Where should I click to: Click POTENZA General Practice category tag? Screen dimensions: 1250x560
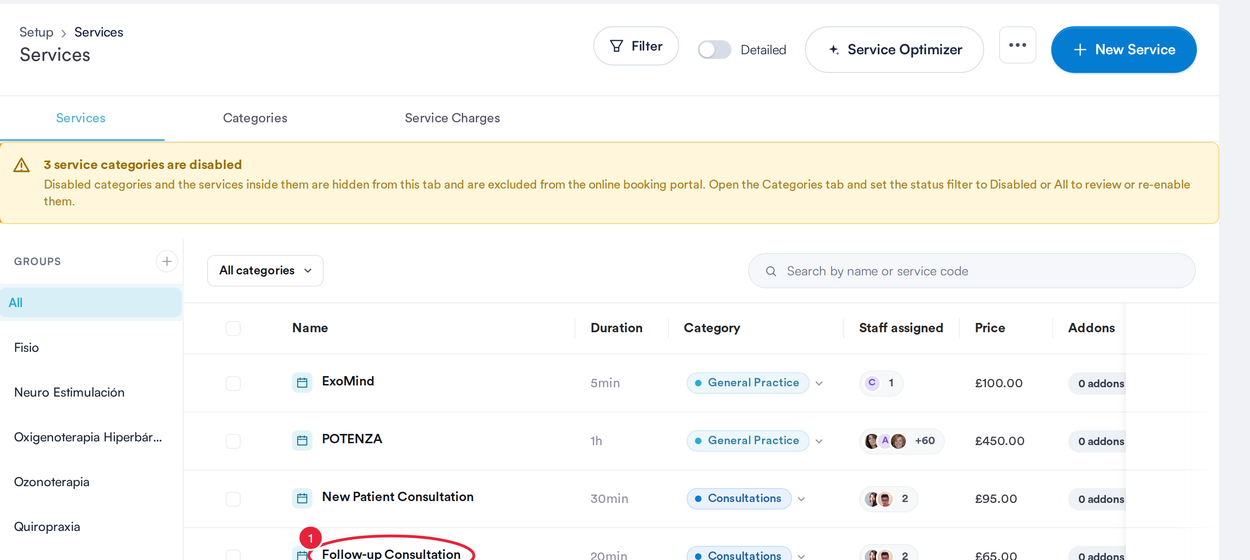coord(748,441)
